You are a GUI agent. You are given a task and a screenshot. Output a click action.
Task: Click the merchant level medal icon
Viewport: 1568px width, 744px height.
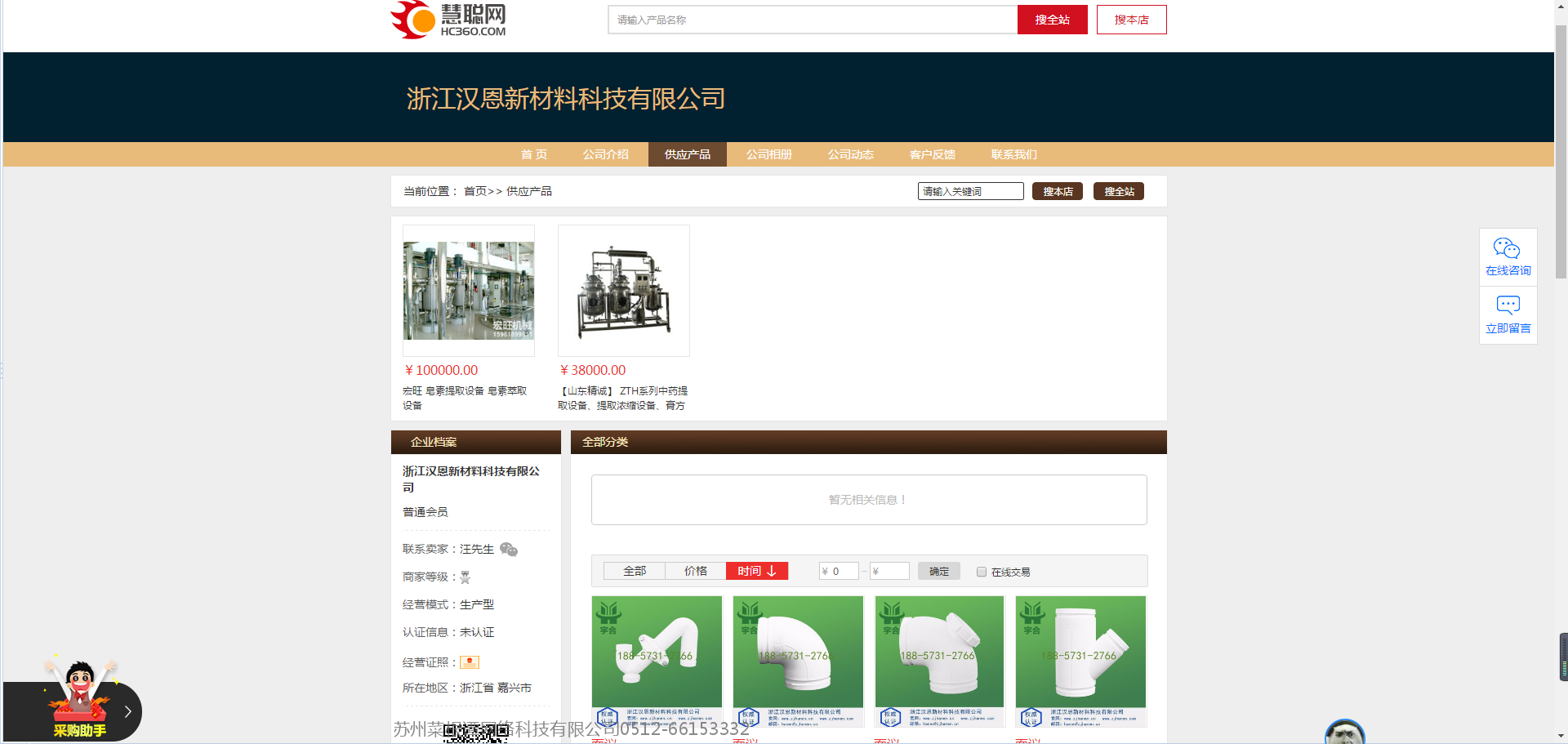pyautogui.click(x=465, y=577)
